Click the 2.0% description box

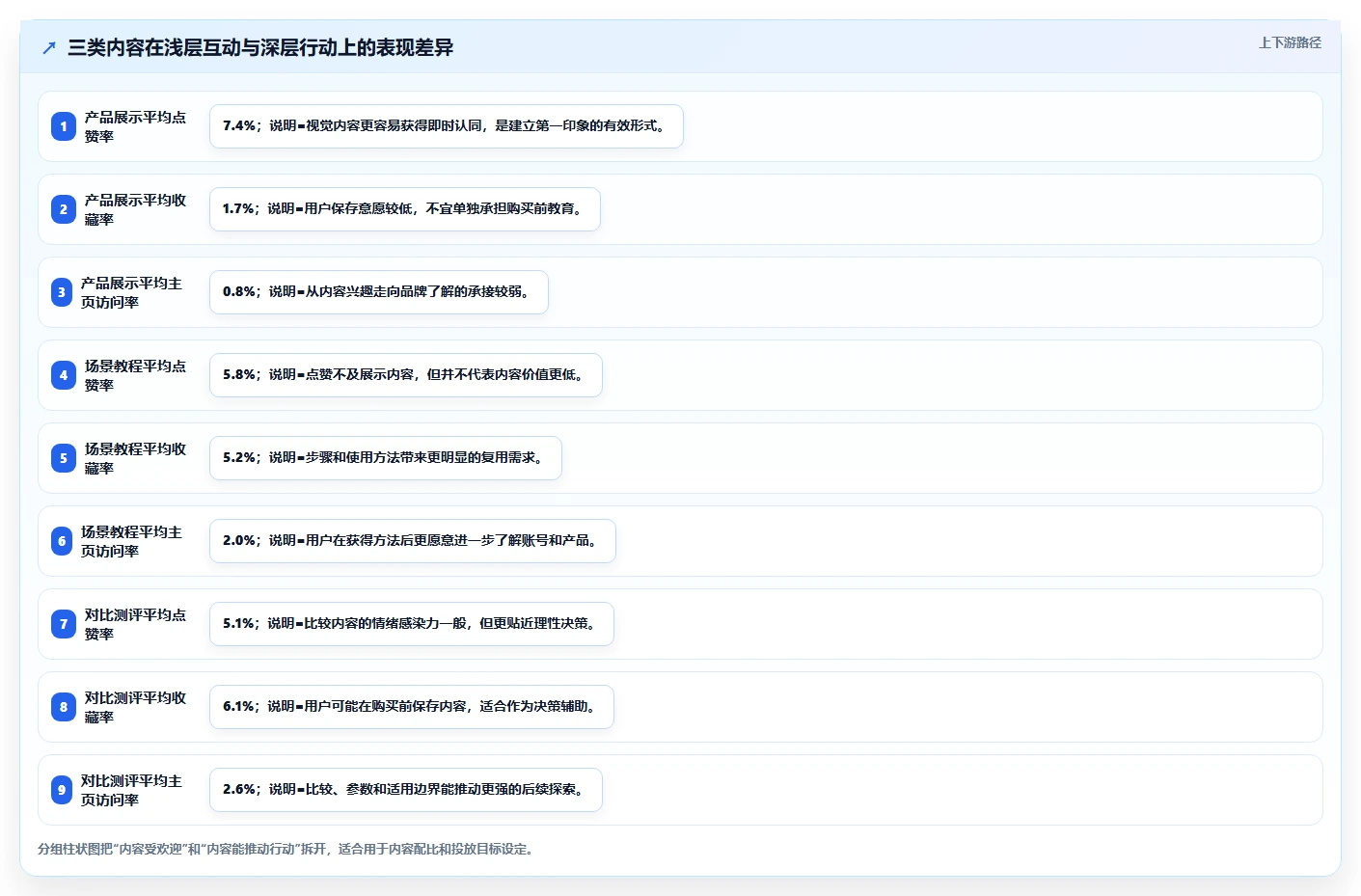point(413,541)
